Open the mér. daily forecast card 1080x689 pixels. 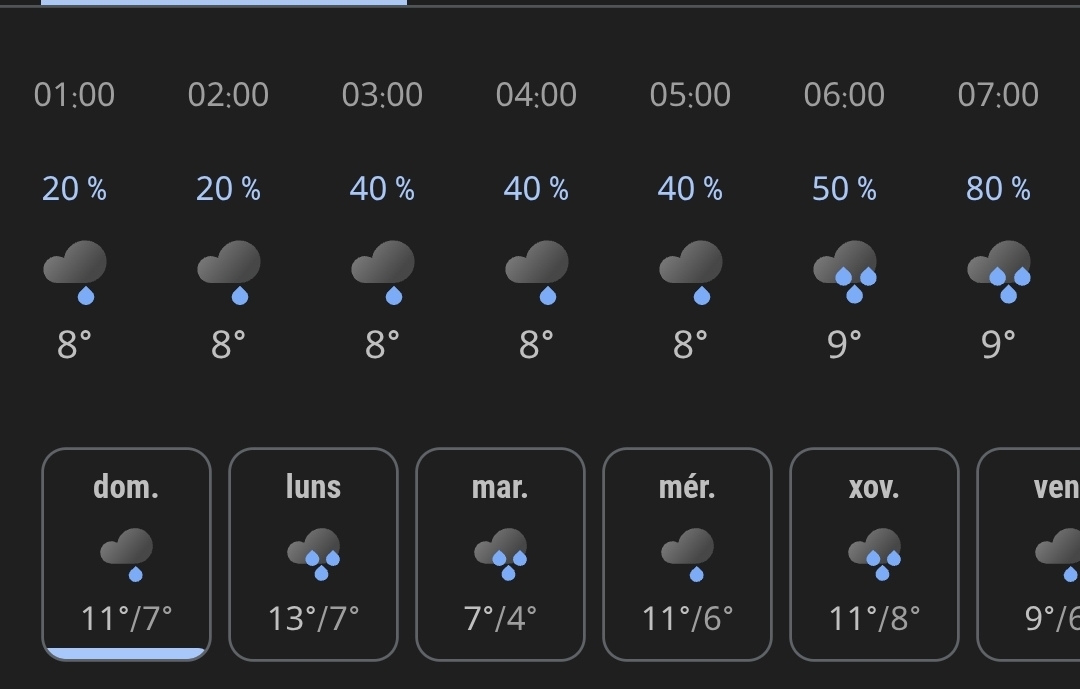687,554
